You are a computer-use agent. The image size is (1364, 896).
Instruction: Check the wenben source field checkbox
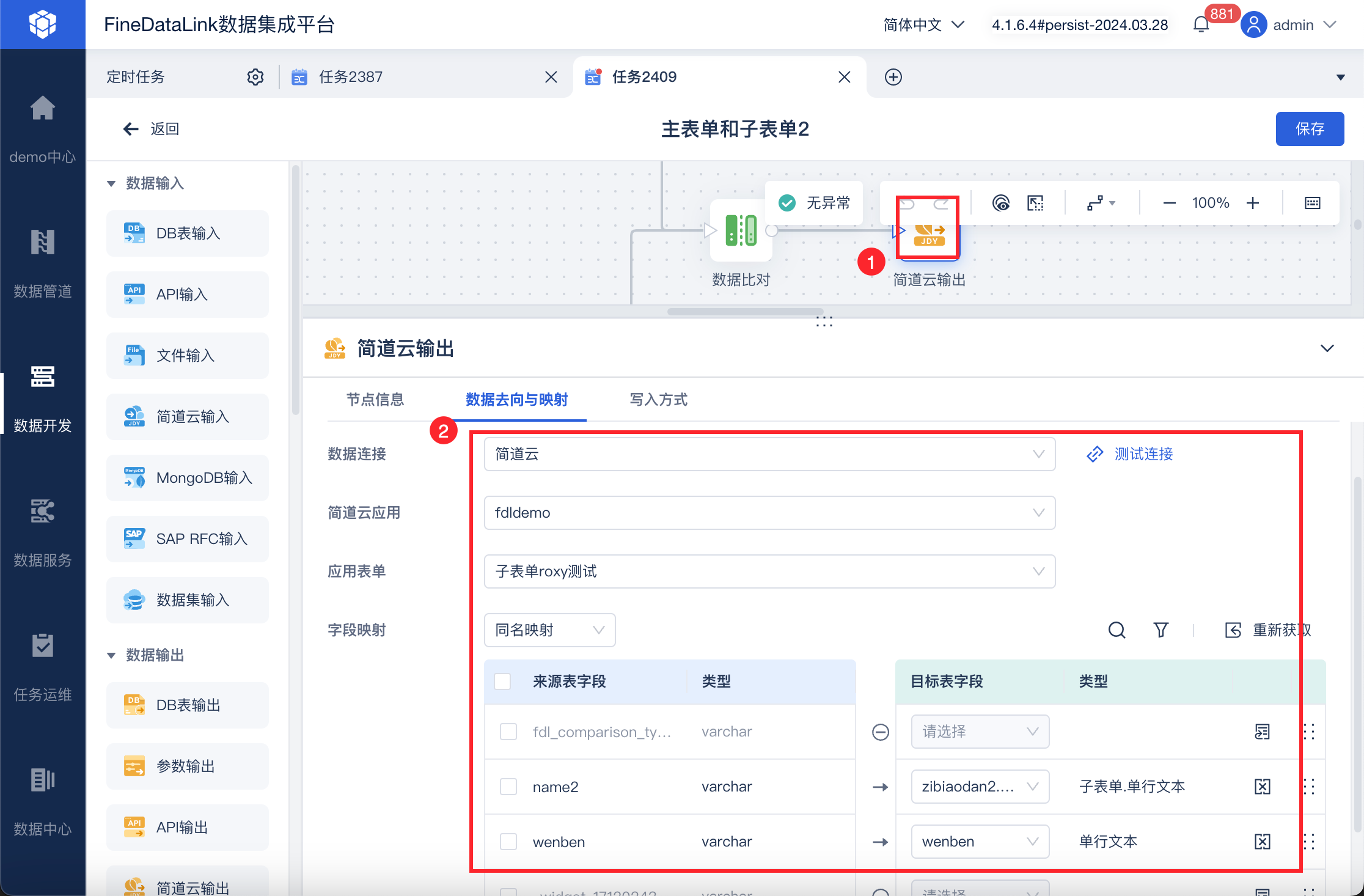click(x=508, y=842)
